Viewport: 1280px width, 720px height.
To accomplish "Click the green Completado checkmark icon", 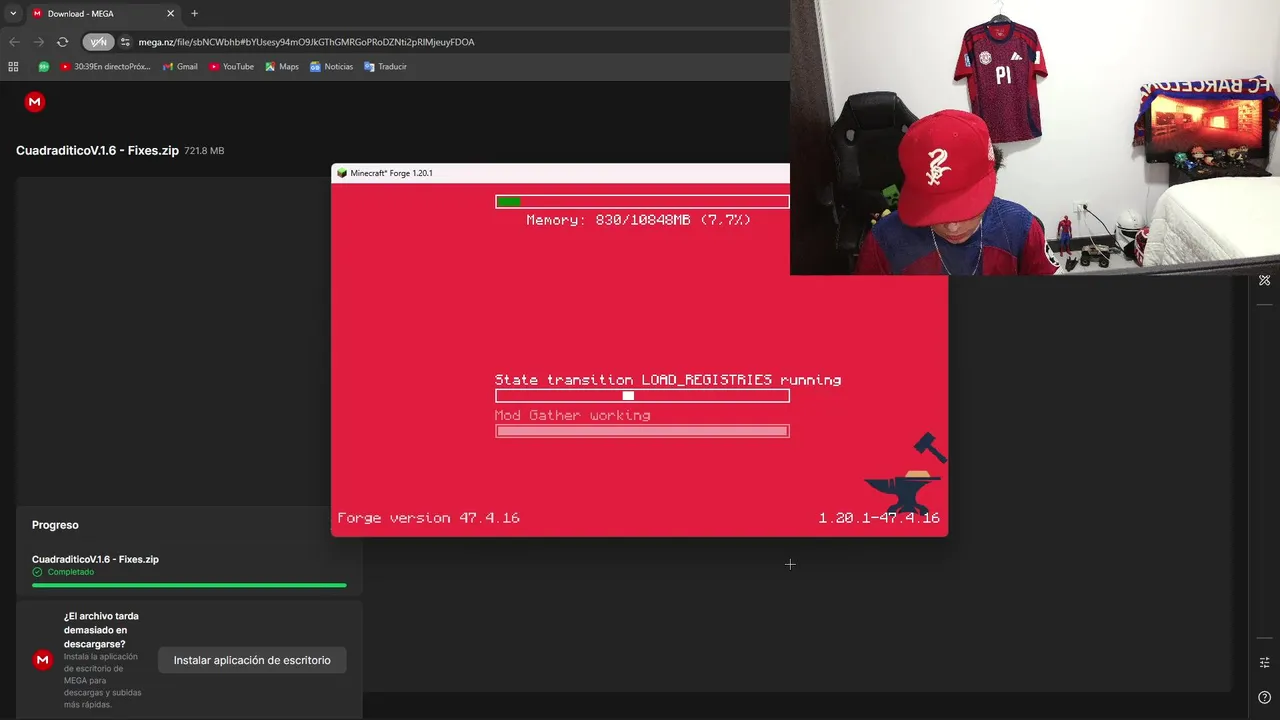I will (x=37, y=572).
